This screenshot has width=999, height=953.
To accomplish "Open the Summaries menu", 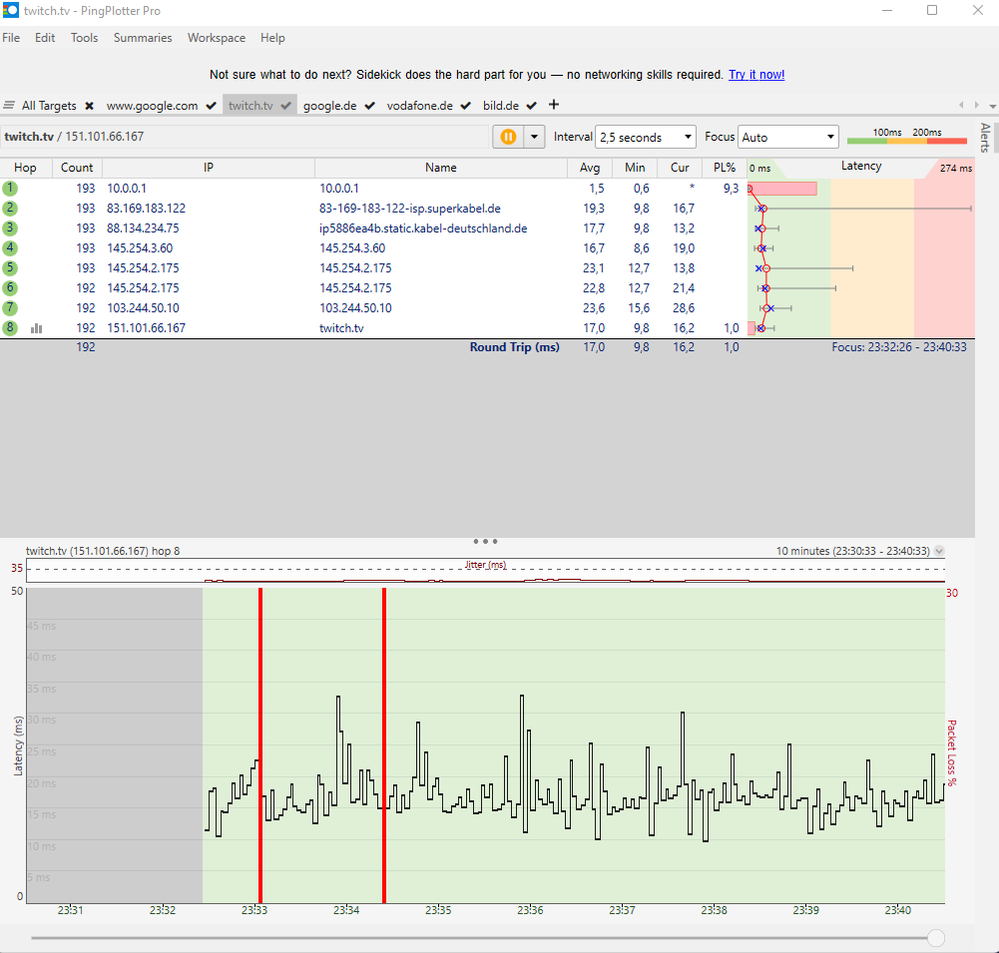I will 142,38.
